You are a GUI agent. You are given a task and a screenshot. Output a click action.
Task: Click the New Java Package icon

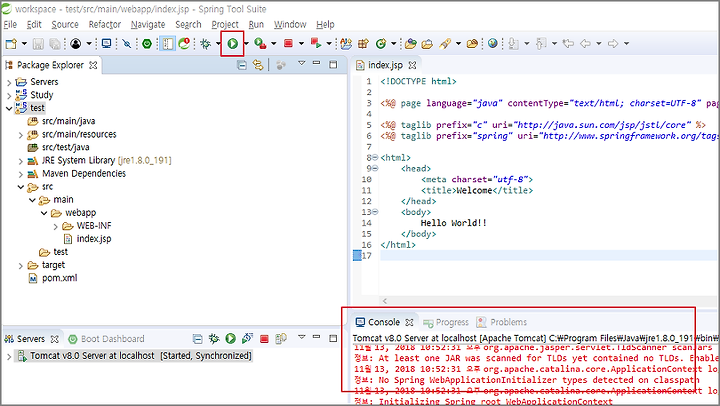coord(363,44)
